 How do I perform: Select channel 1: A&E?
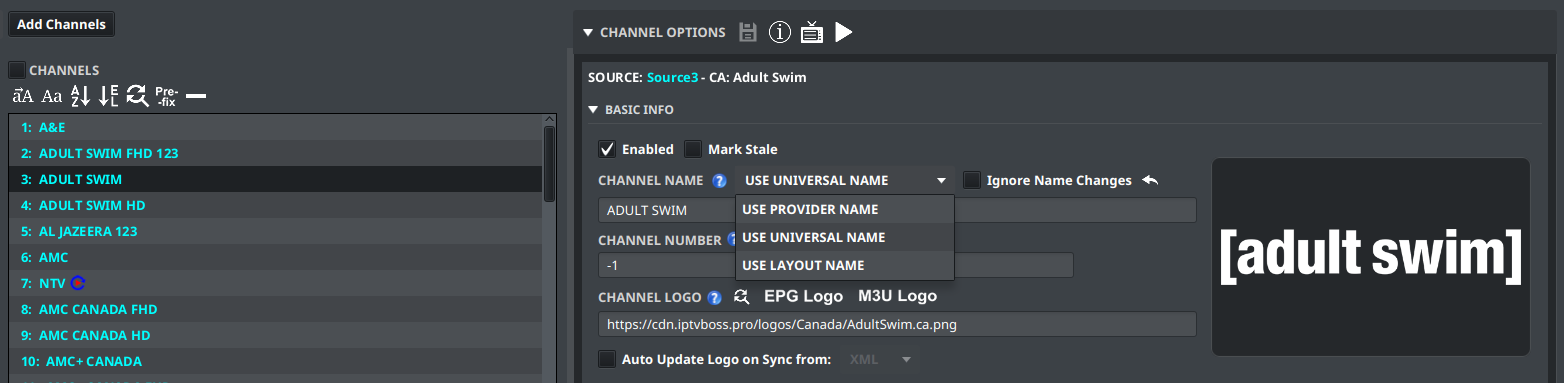coord(275,128)
